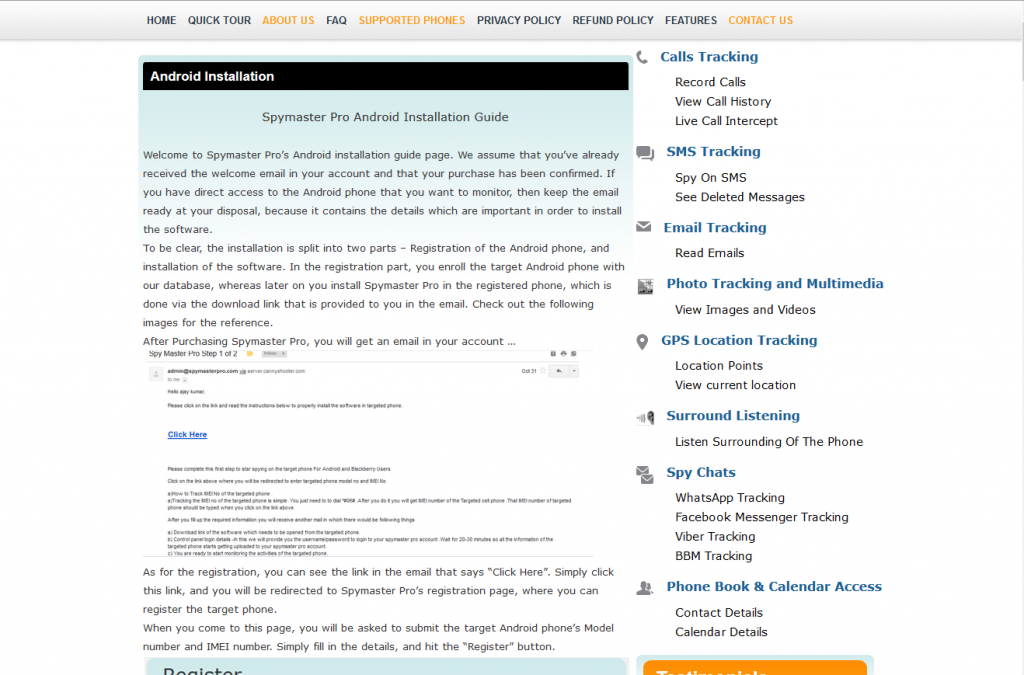Open Live Call Intercept link
The image size is (1024, 675).
[x=726, y=121]
